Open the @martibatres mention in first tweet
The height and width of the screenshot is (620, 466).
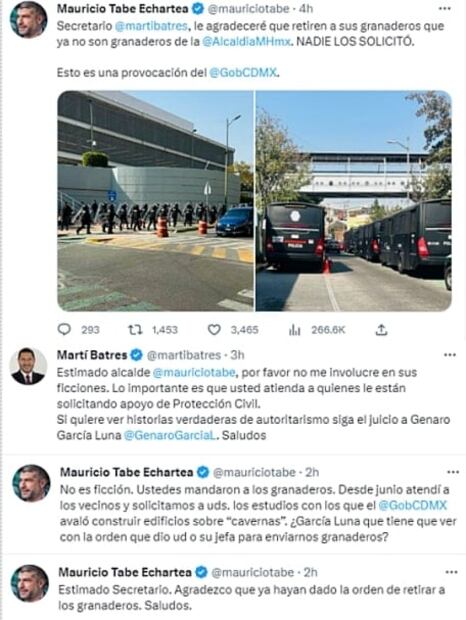tap(151, 26)
